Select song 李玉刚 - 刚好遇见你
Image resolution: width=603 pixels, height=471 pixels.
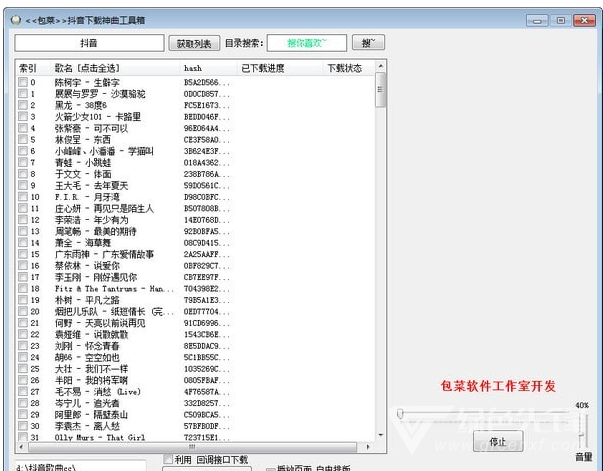tap(96, 277)
